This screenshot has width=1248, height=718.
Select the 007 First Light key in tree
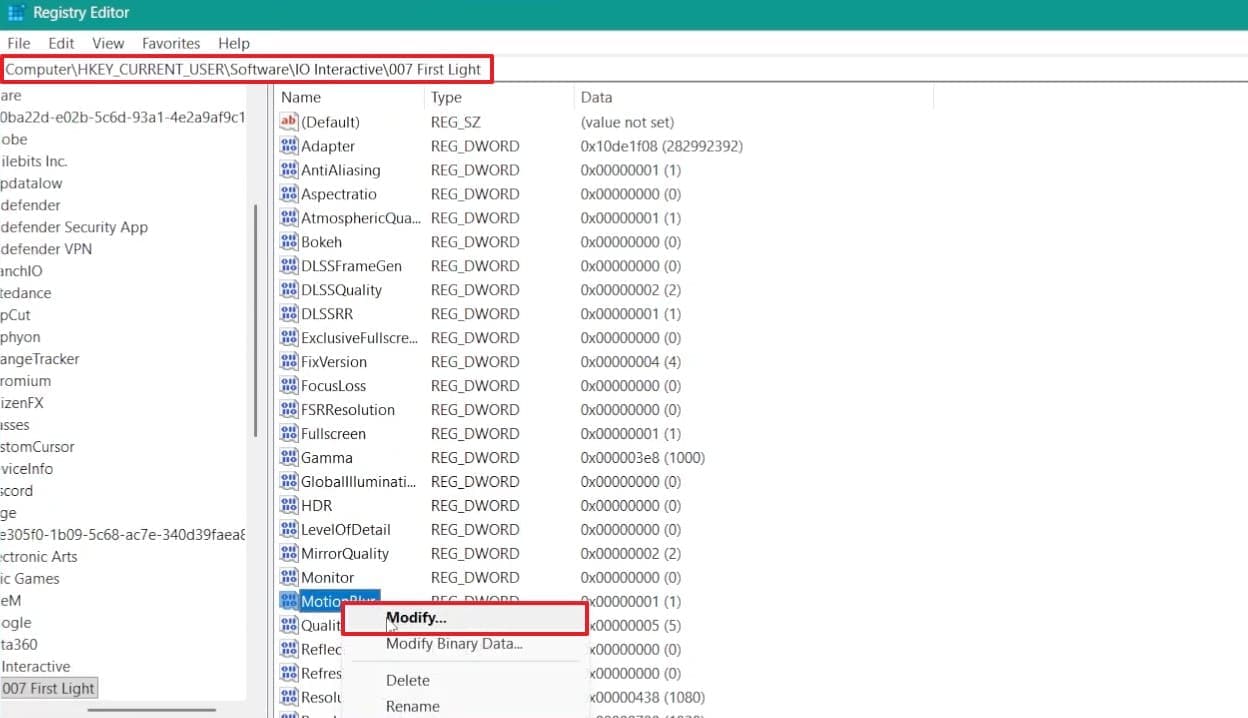click(48, 688)
